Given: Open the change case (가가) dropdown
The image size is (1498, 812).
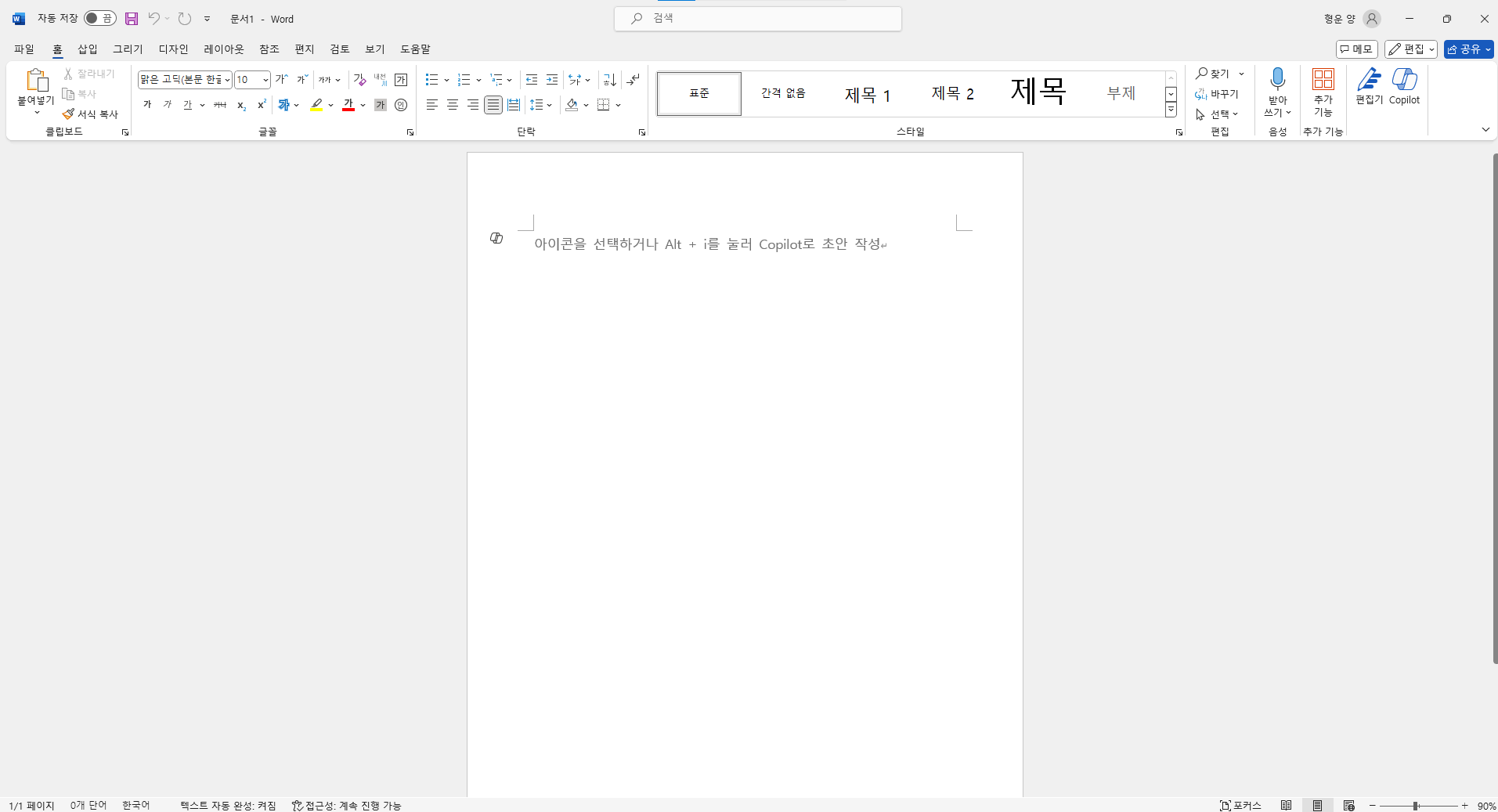Looking at the screenshot, I should pos(330,80).
